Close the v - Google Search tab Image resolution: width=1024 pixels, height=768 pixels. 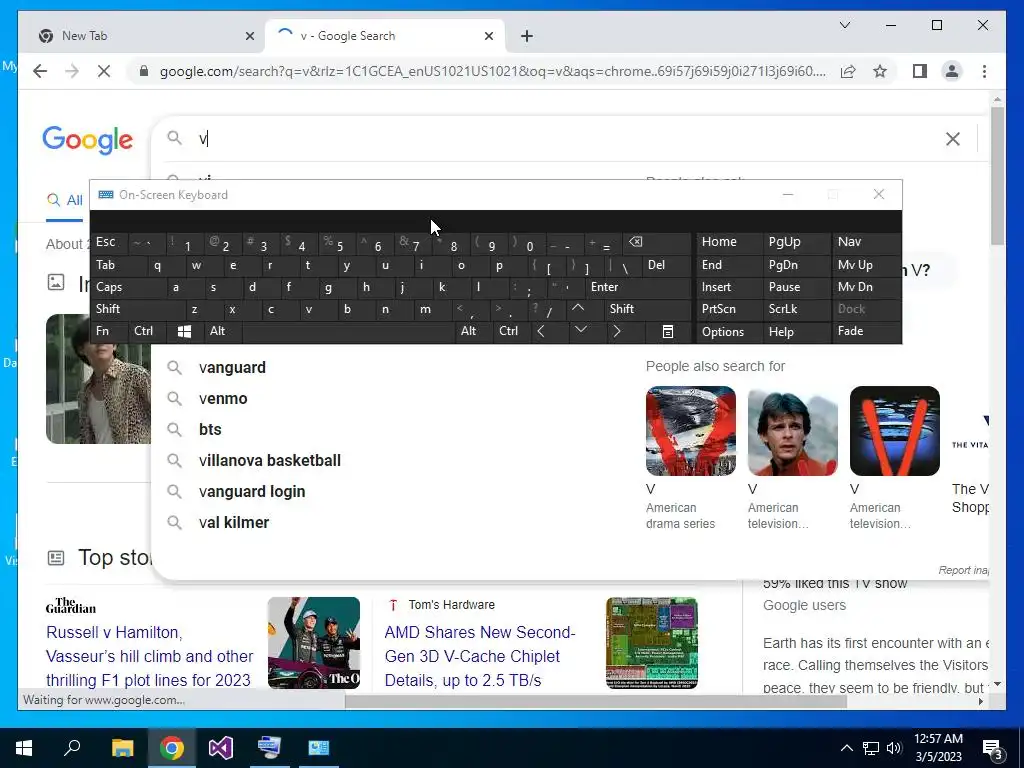488,36
